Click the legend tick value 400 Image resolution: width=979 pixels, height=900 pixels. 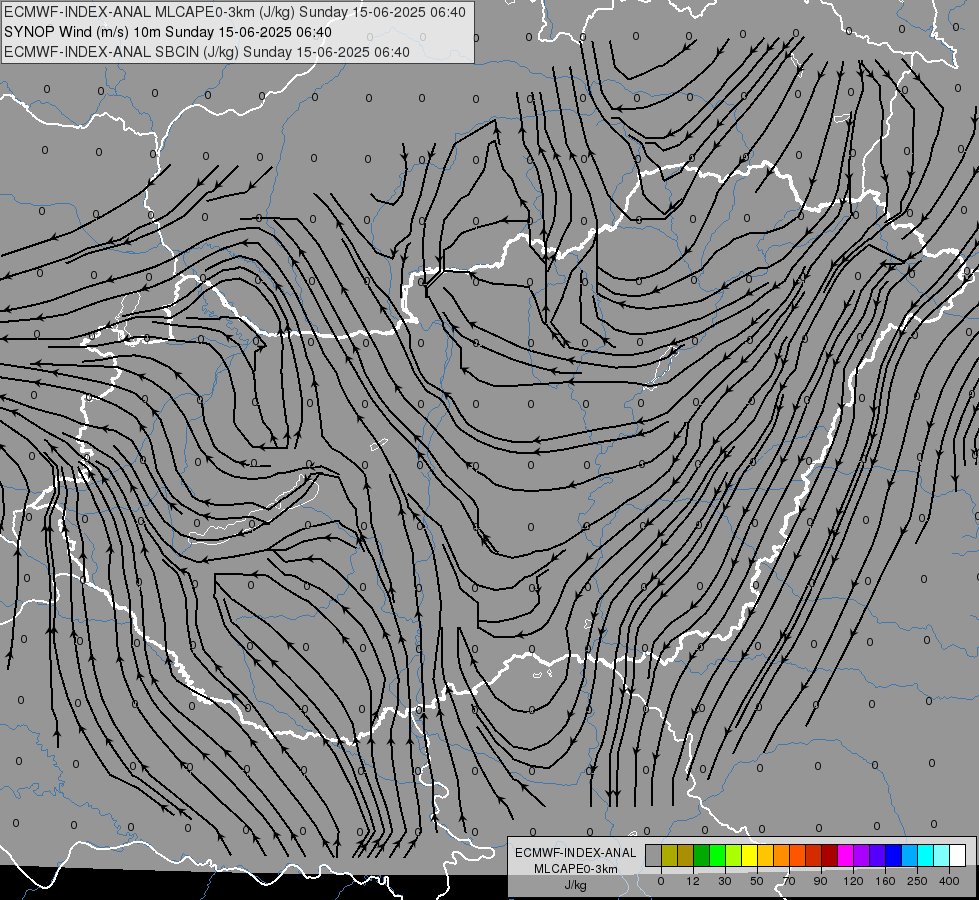pos(949,881)
